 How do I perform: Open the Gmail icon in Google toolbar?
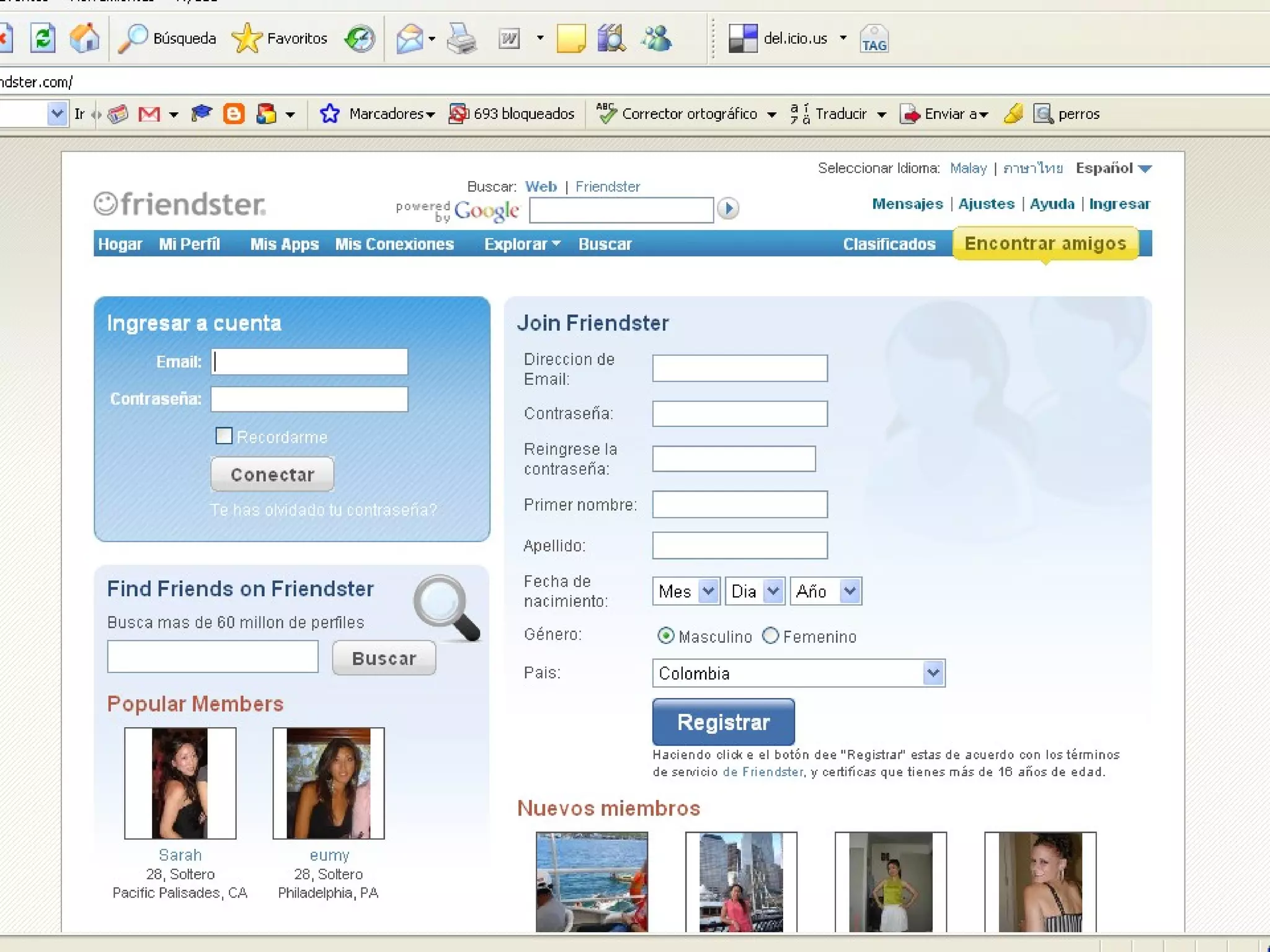click(149, 114)
